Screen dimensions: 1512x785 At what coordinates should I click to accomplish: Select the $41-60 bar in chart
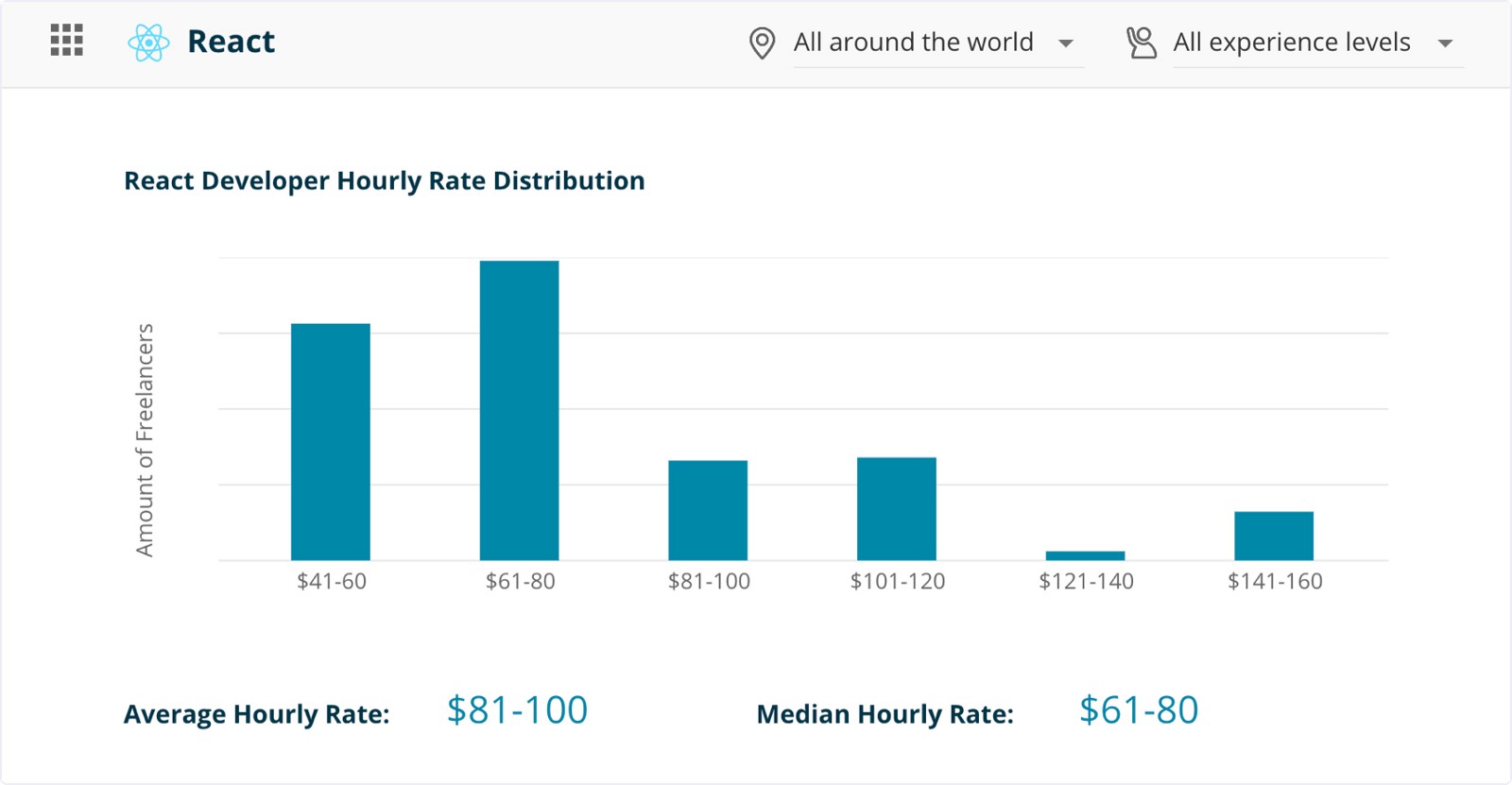(x=331, y=442)
